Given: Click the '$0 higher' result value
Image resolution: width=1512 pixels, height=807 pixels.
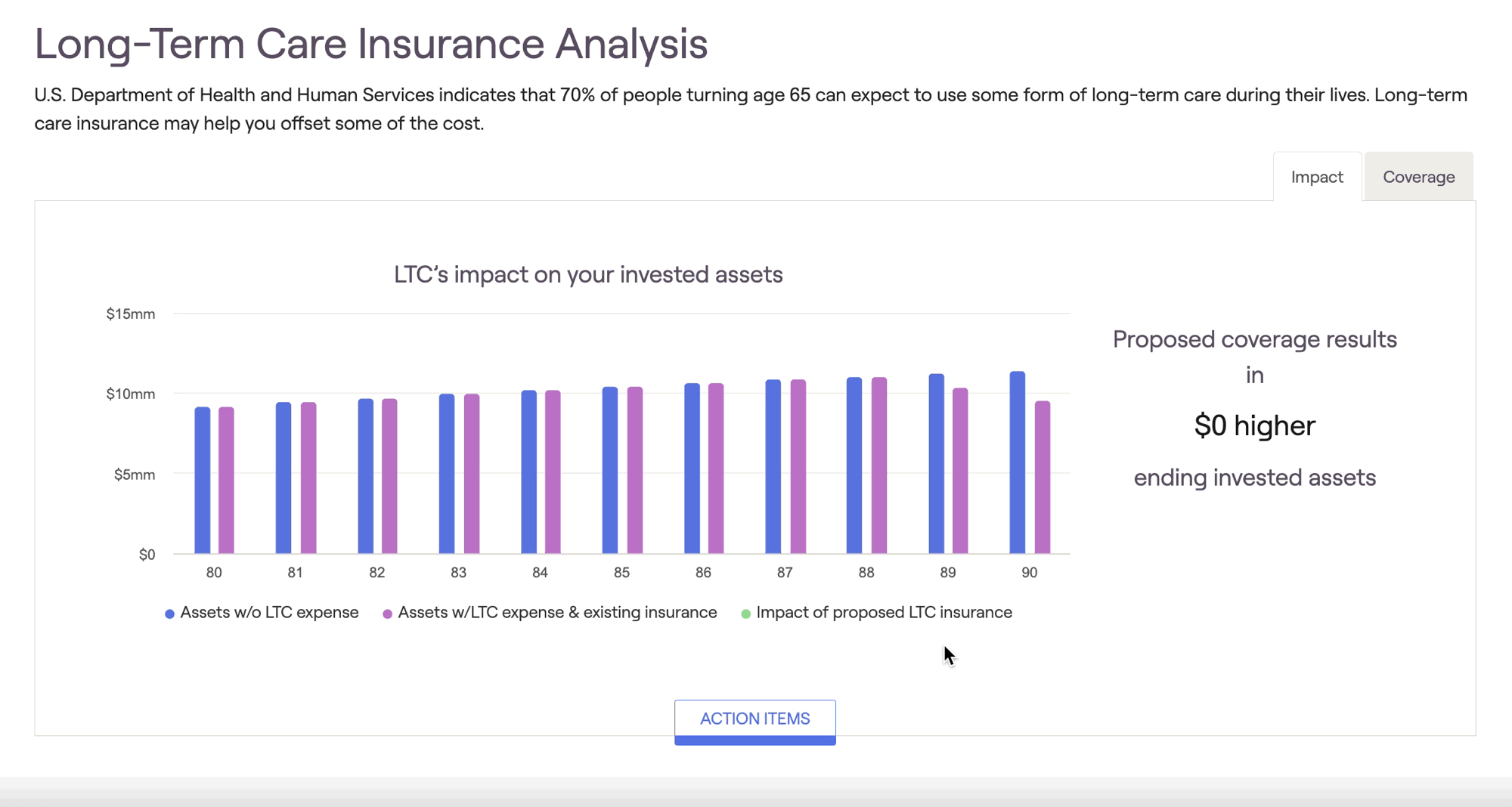Looking at the screenshot, I should point(1255,425).
